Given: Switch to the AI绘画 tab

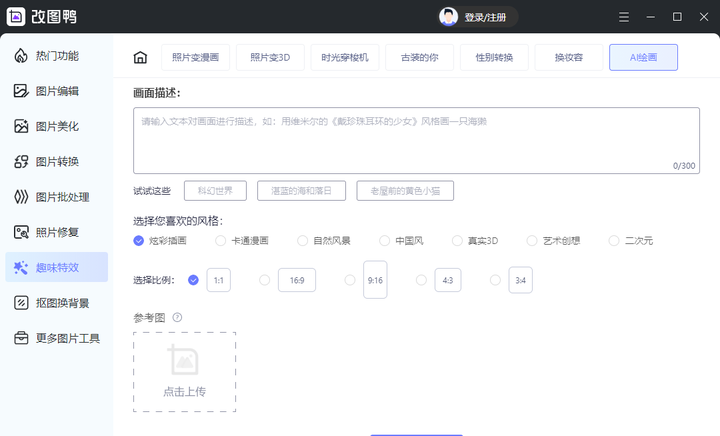Looking at the screenshot, I should (x=643, y=57).
